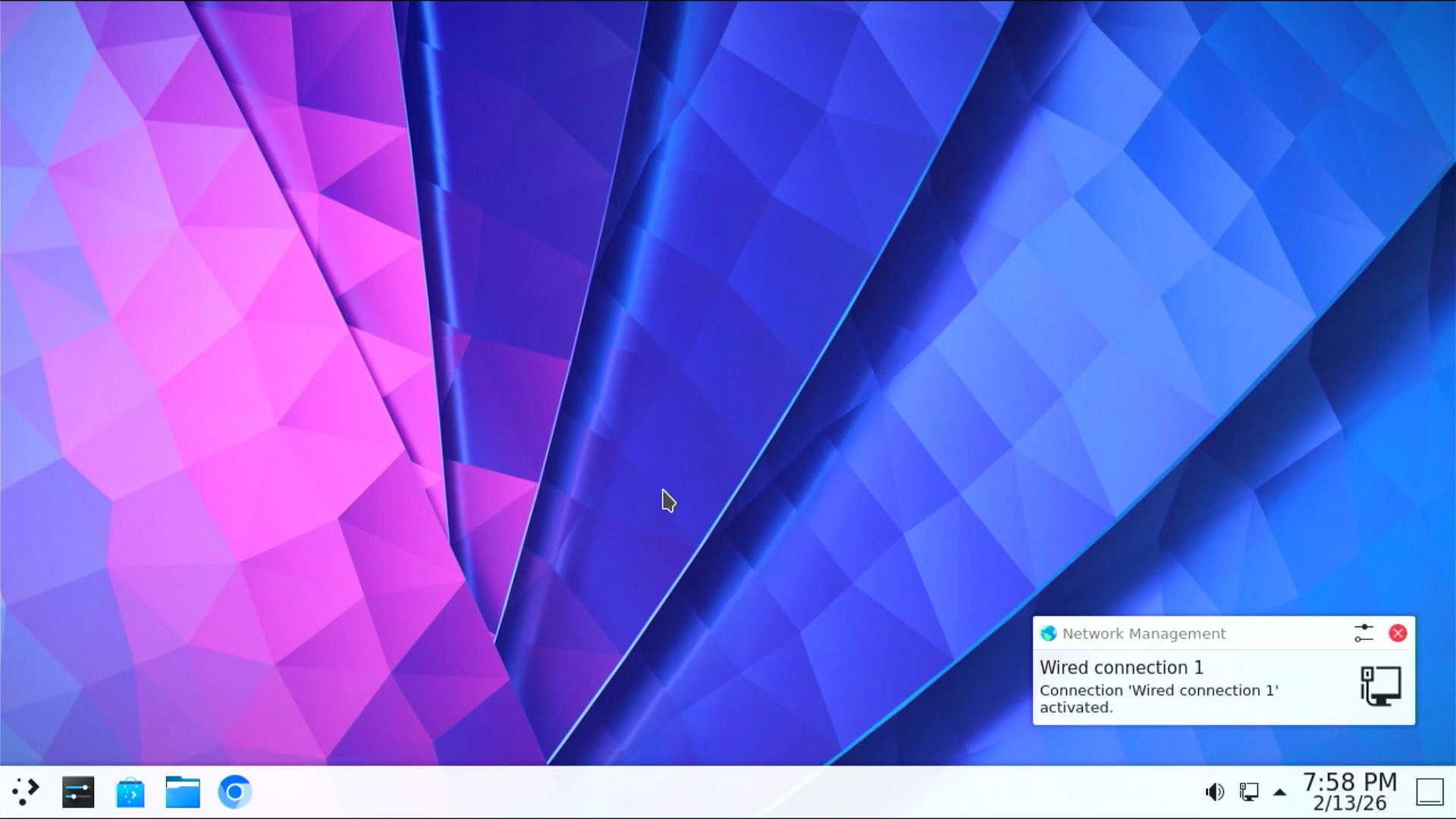
Task: Open Discover software center shopping bag icon
Action: point(130,792)
